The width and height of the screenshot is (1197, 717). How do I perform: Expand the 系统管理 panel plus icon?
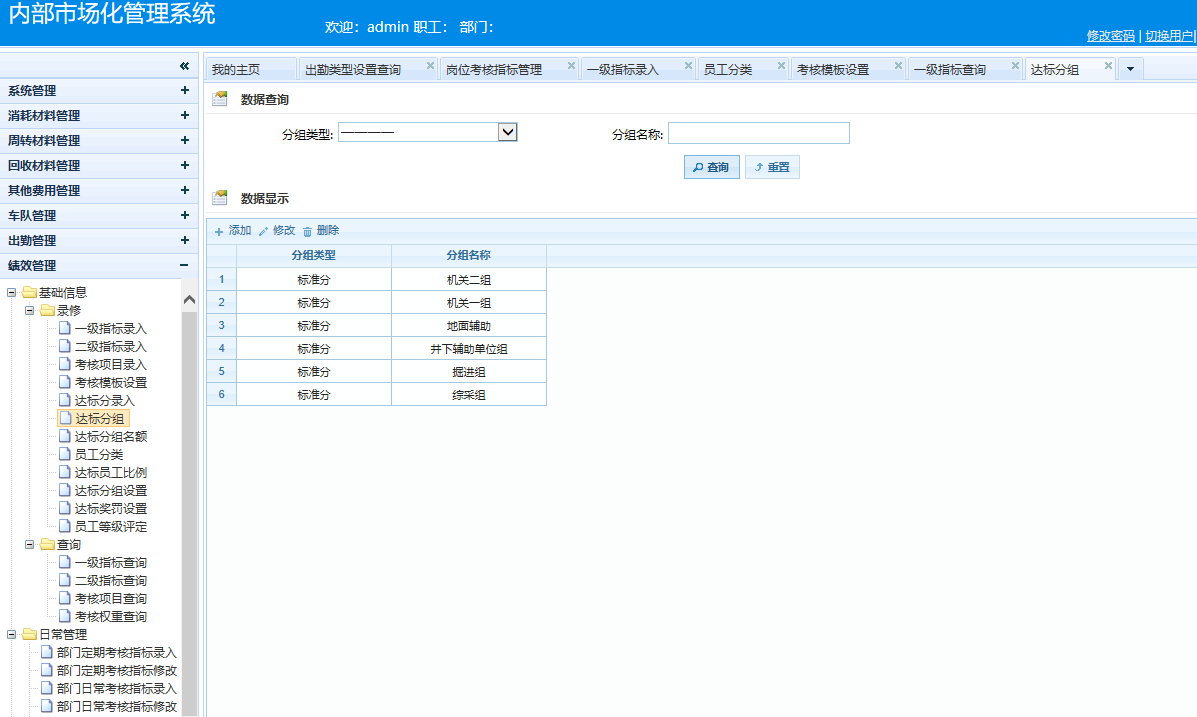tap(184, 90)
